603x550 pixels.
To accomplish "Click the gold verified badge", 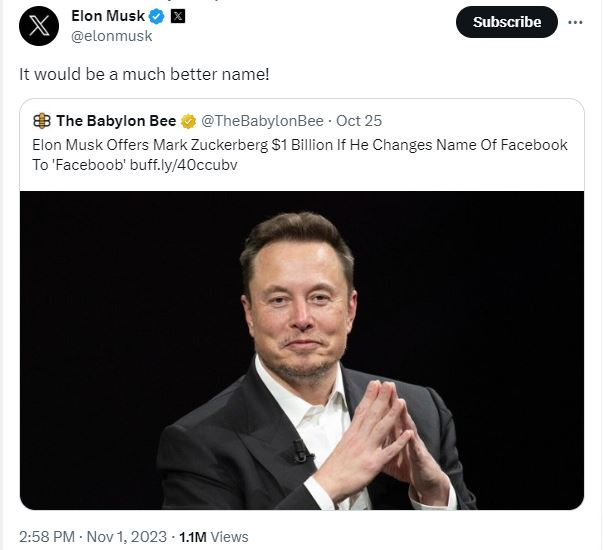I will [x=187, y=121].
